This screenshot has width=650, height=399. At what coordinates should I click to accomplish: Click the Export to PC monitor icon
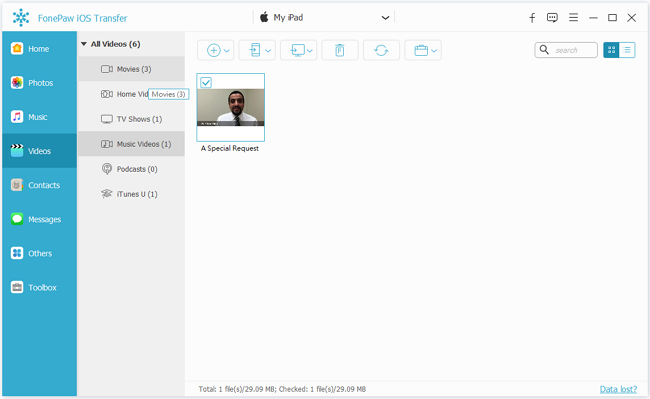coord(297,50)
